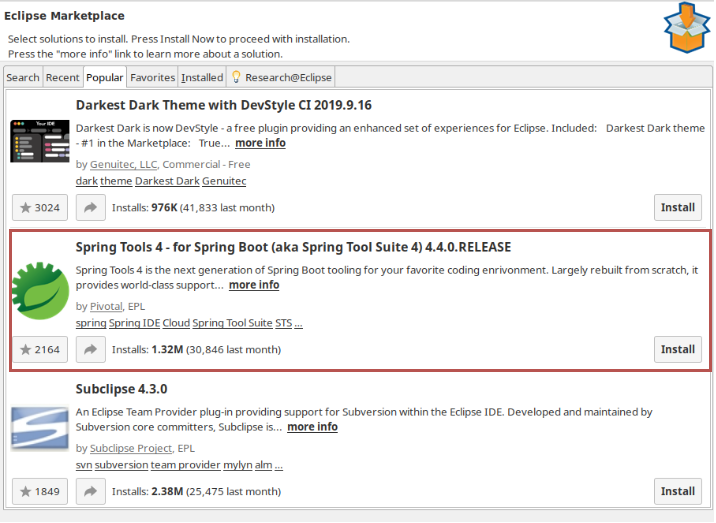Click the lowercase 'spring' tag link
Image resolution: width=716 pixels, height=523 pixels.
[91, 323]
